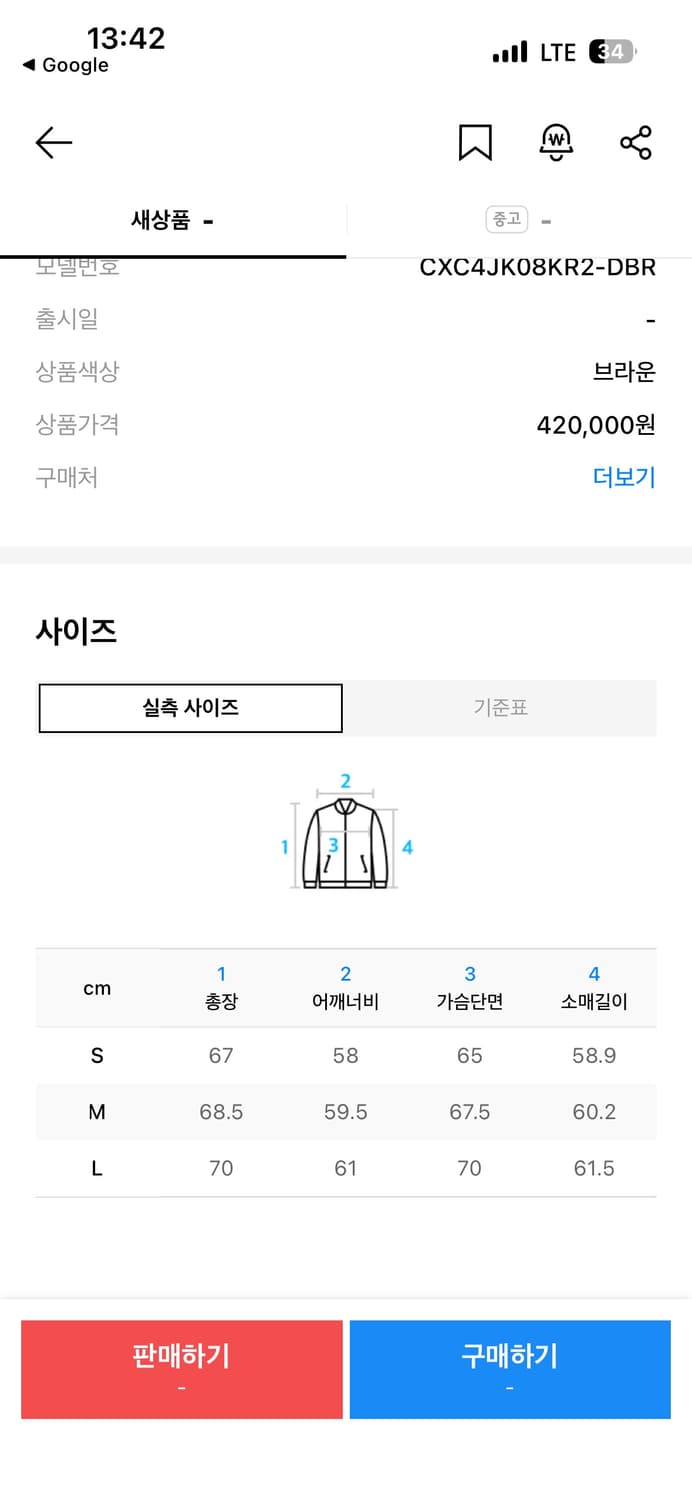The image size is (692, 1500).
Task: Share this product listing
Action: coord(637,143)
